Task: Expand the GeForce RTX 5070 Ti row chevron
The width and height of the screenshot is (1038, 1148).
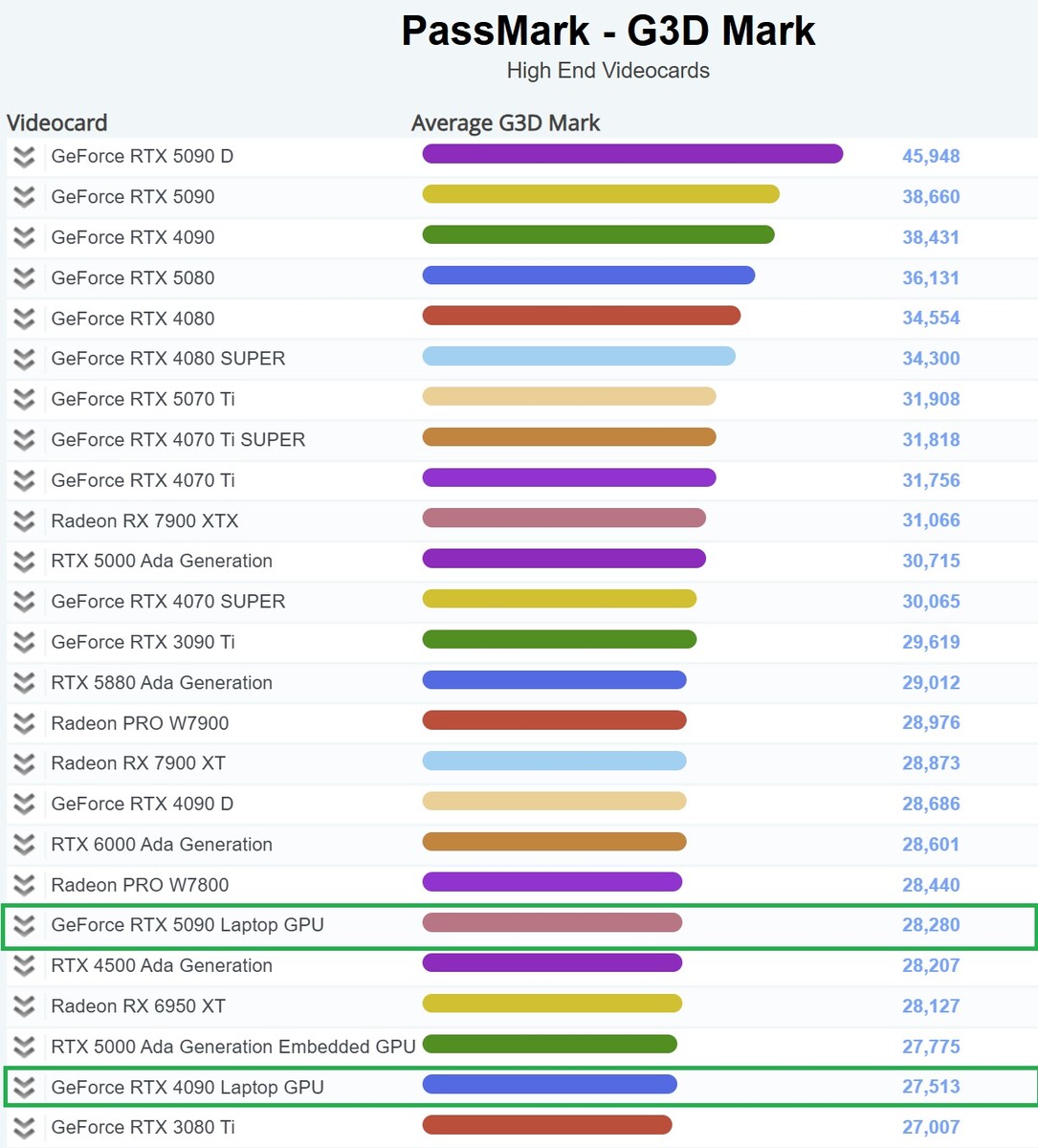Action: tap(24, 399)
